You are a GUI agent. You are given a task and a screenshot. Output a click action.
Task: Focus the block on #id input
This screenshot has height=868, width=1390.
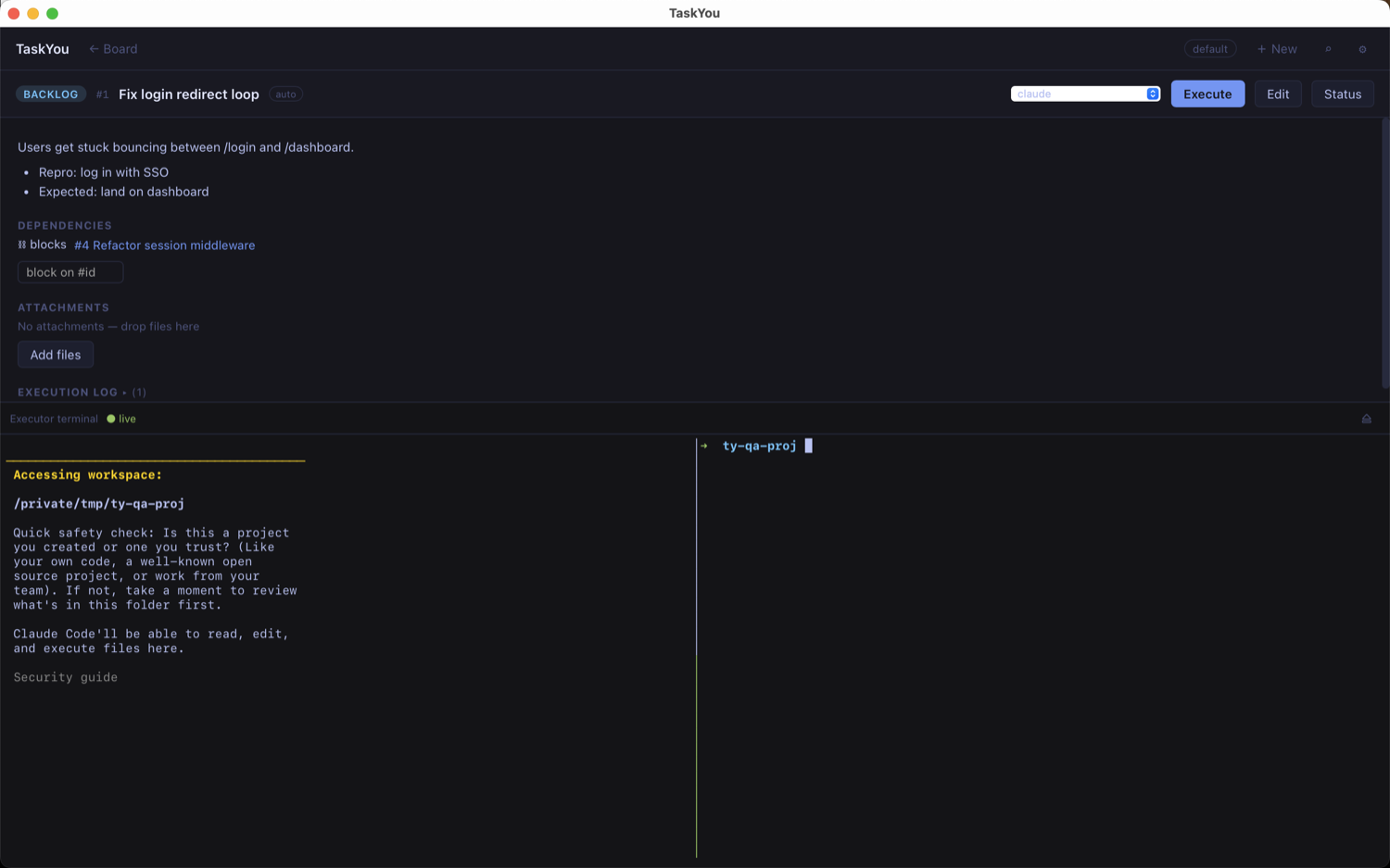coord(70,272)
